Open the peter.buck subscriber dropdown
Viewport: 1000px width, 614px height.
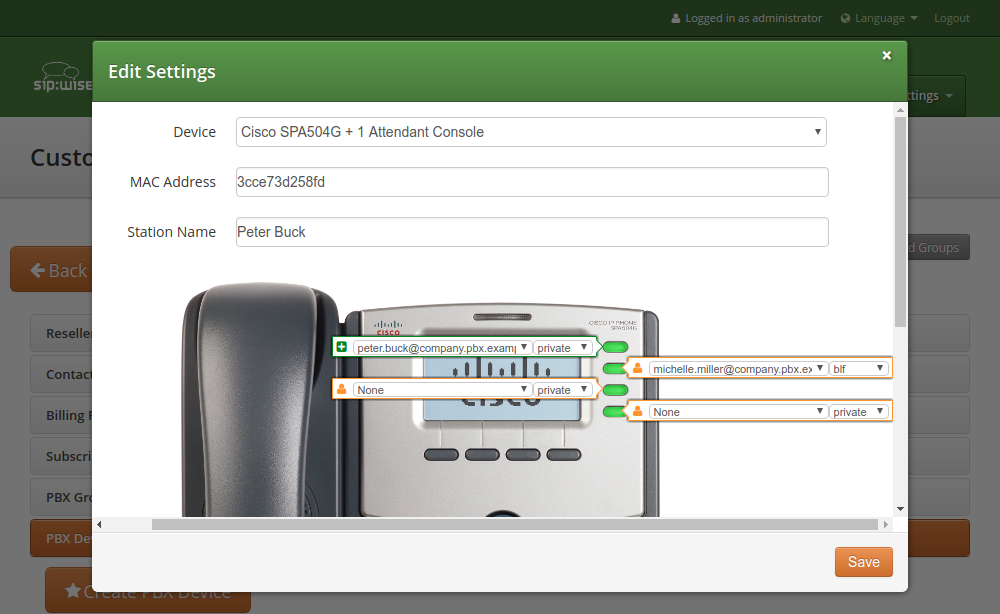442,347
